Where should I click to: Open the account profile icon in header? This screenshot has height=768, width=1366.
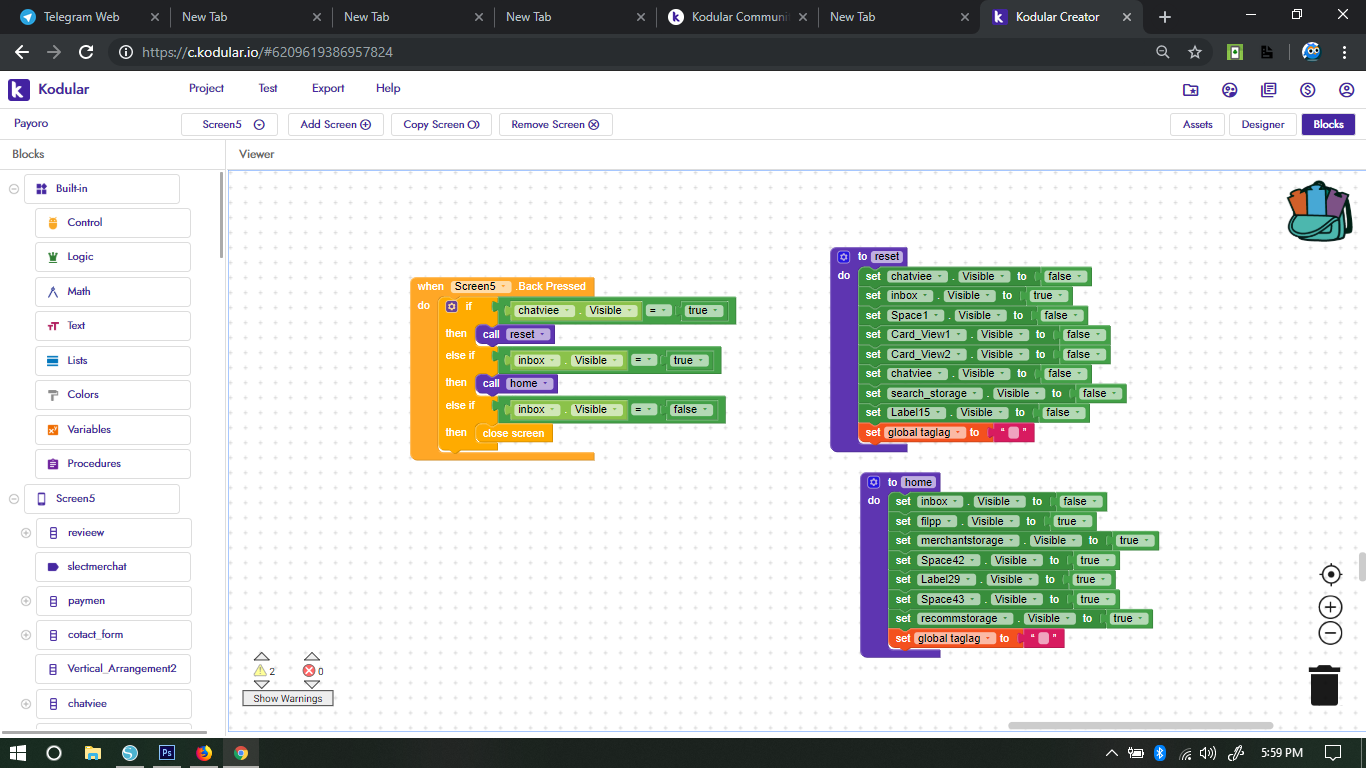(1346, 90)
